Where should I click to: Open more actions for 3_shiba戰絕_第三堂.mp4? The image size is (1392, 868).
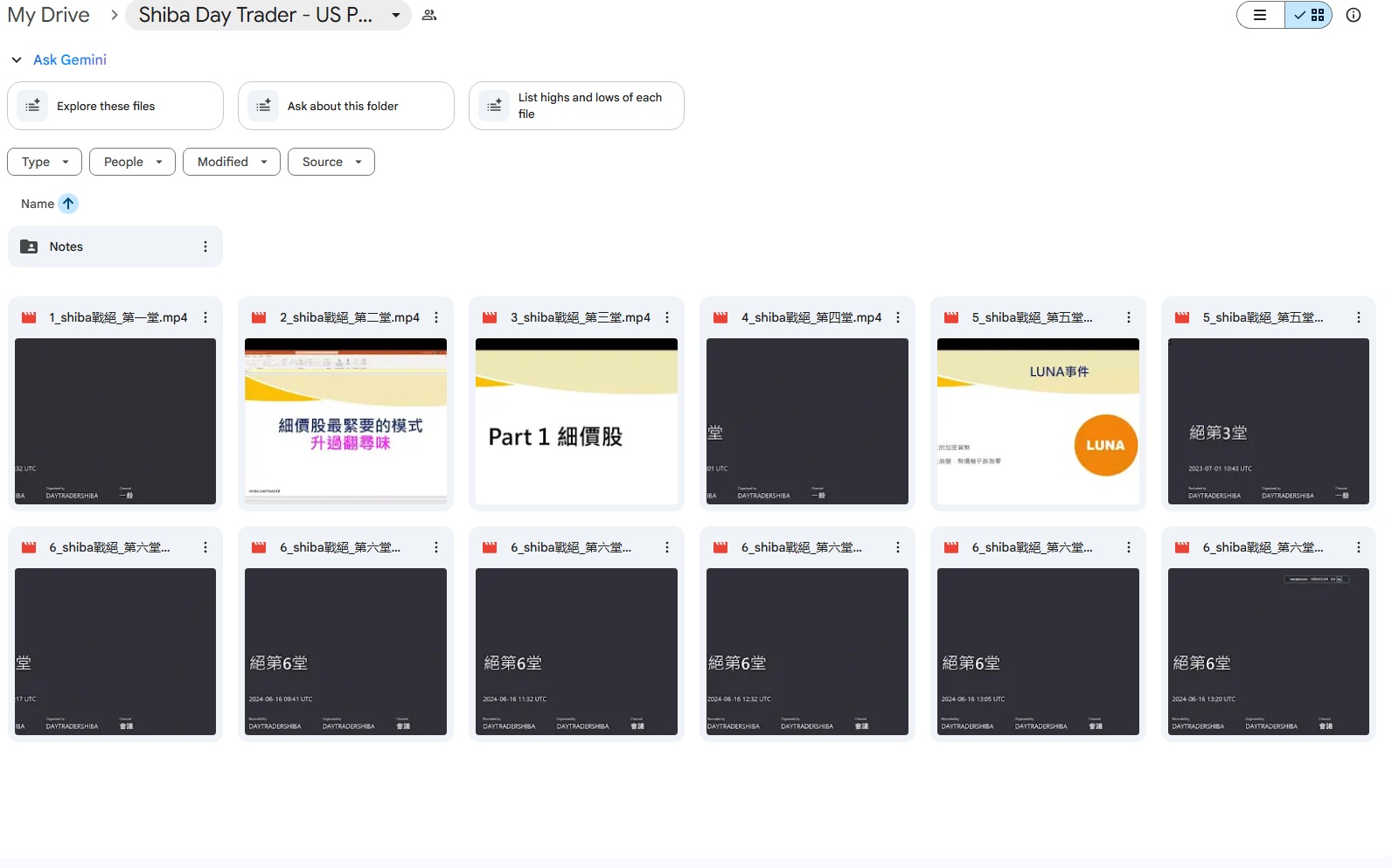(x=667, y=317)
